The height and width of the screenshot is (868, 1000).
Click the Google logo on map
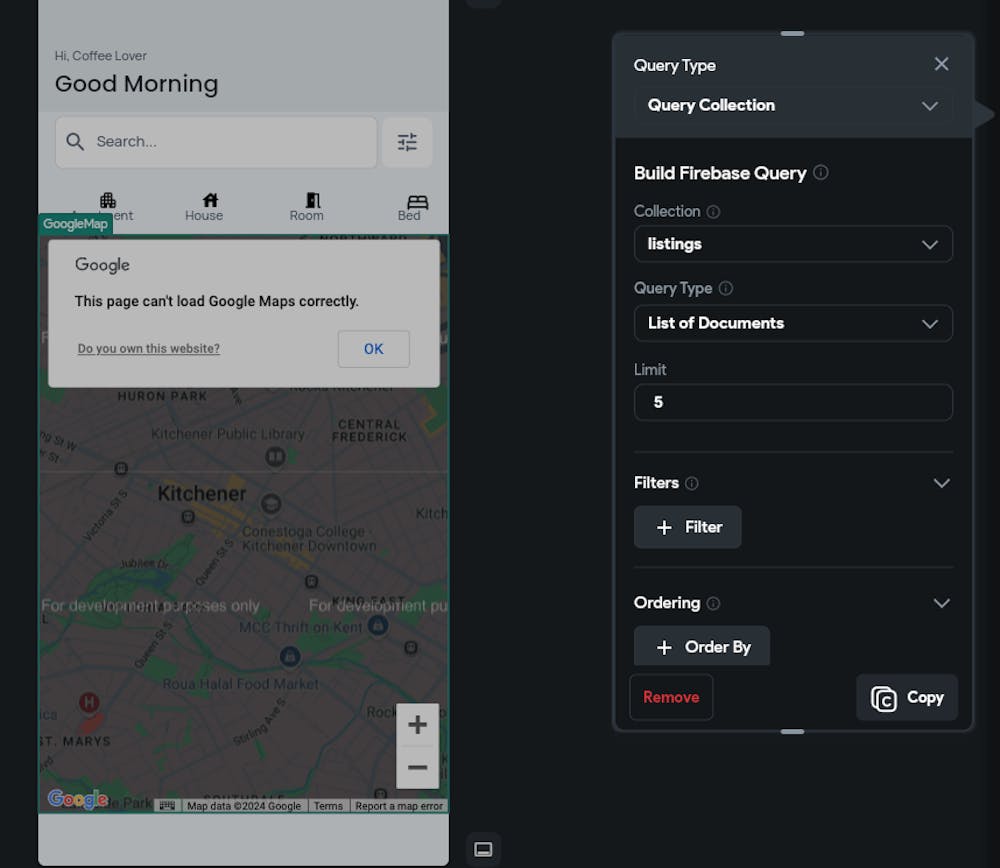[x=78, y=798]
